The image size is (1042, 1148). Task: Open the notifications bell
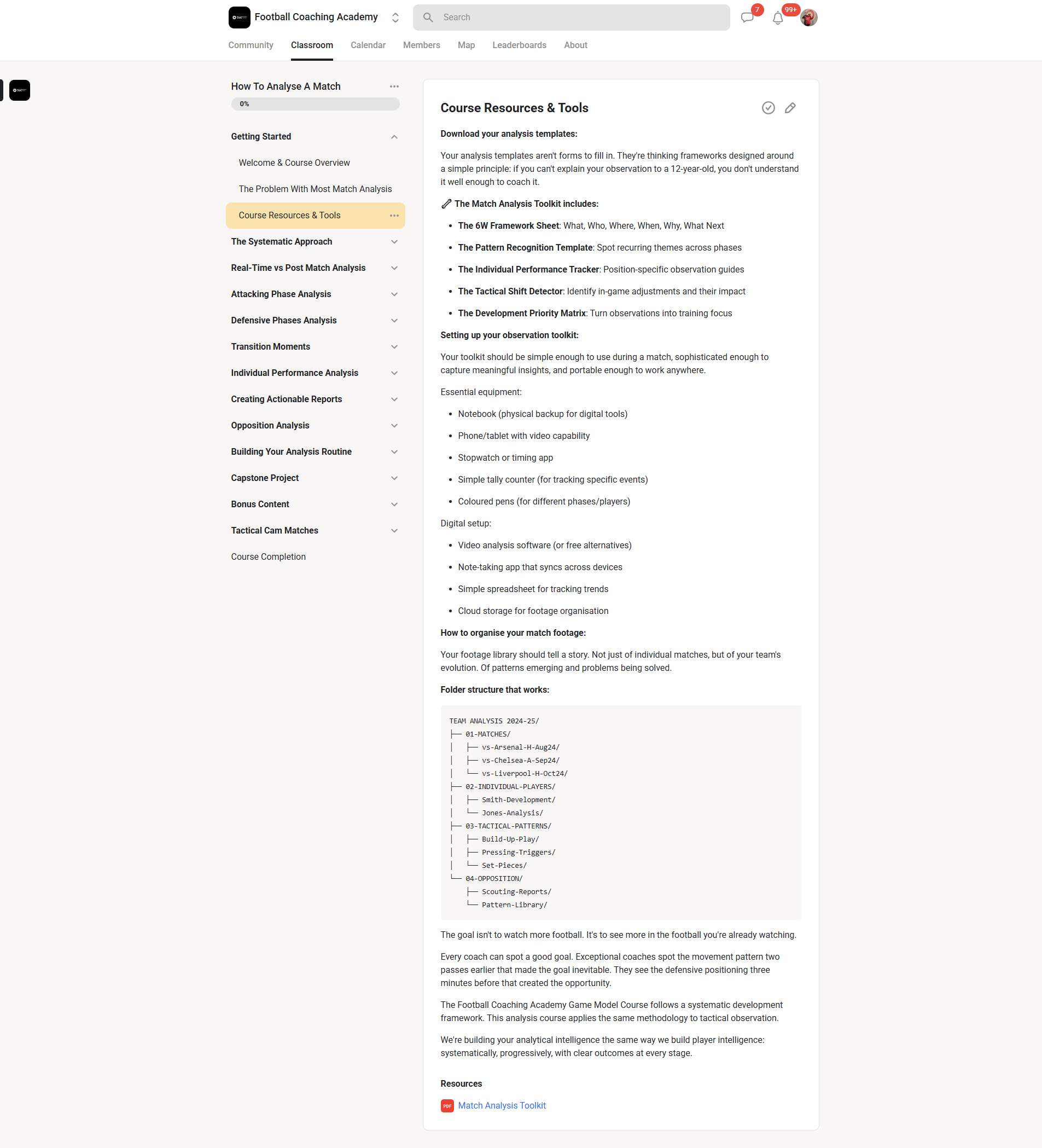click(x=778, y=18)
